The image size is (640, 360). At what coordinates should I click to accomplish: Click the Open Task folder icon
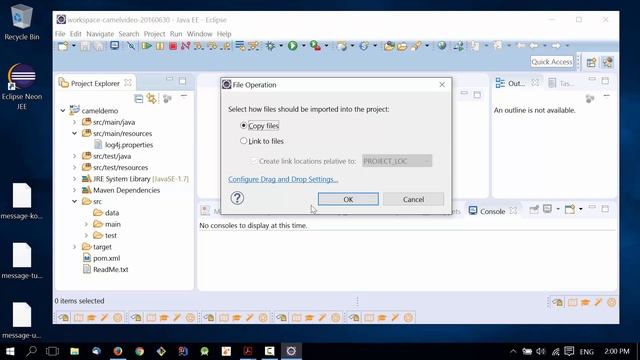402,46
